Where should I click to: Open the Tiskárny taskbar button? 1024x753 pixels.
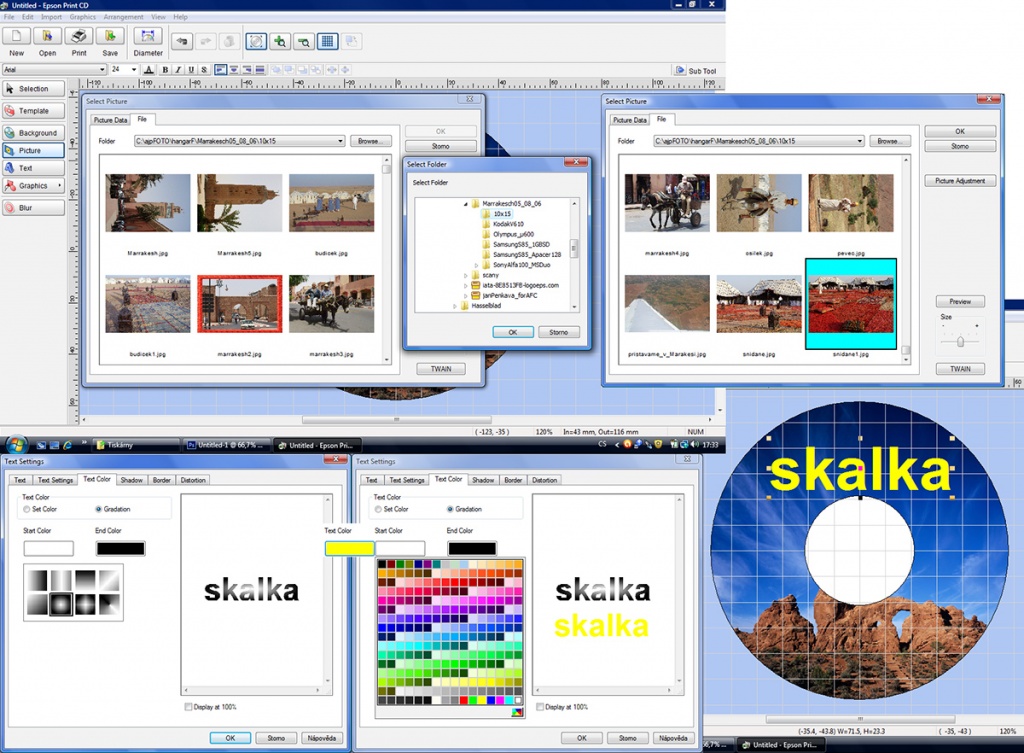tap(136, 445)
